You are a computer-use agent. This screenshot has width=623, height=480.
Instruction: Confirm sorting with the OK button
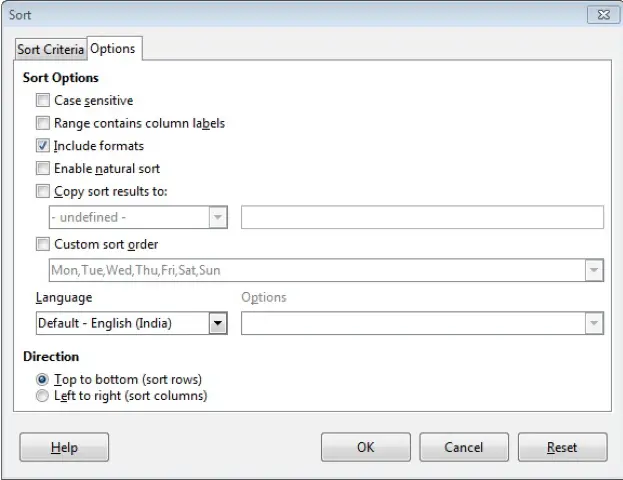click(366, 447)
